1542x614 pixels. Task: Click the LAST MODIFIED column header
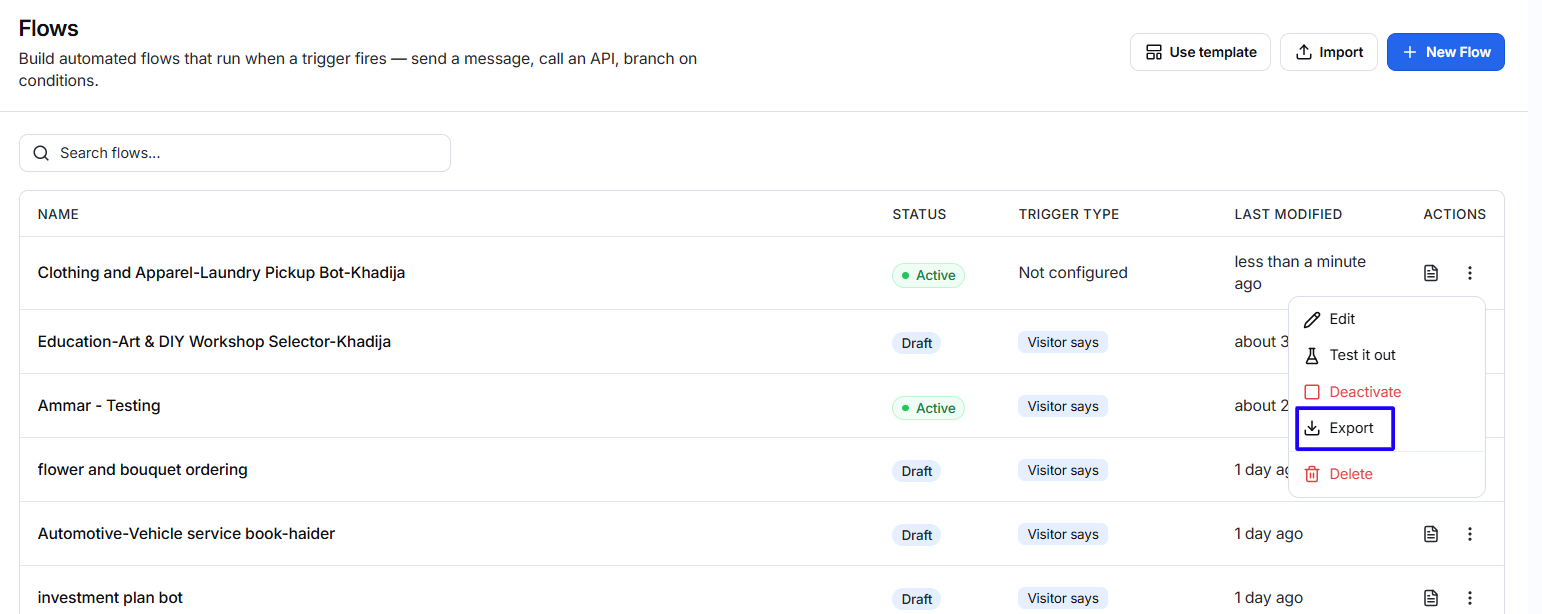pyautogui.click(x=1288, y=214)
